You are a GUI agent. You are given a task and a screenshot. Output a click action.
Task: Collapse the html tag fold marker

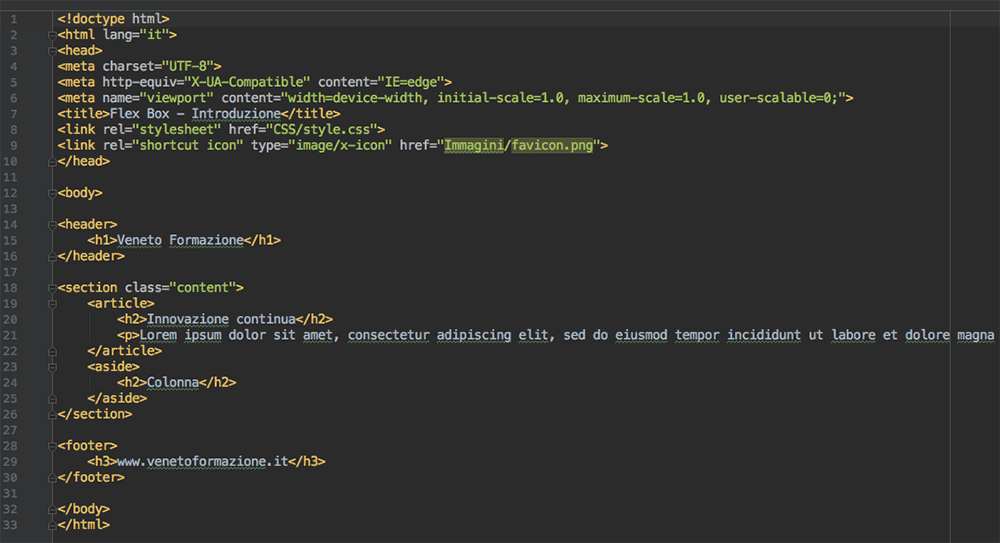pos(52,35)
